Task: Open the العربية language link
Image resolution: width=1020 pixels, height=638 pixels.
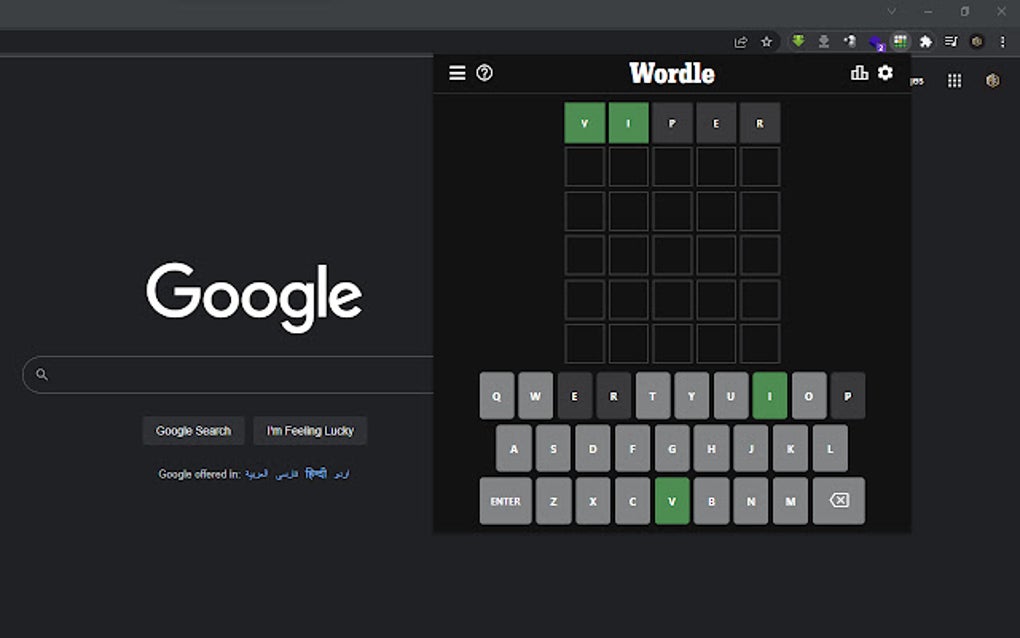Action: tap(257, 473)
